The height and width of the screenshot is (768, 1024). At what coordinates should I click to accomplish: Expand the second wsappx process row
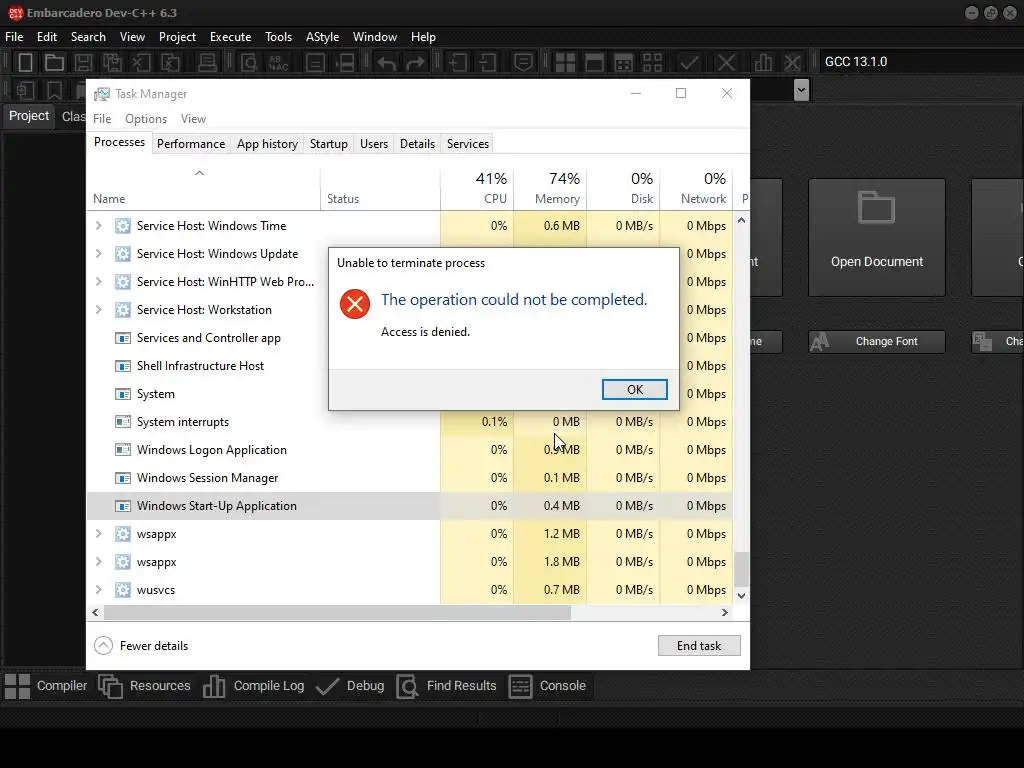(99, 562)
